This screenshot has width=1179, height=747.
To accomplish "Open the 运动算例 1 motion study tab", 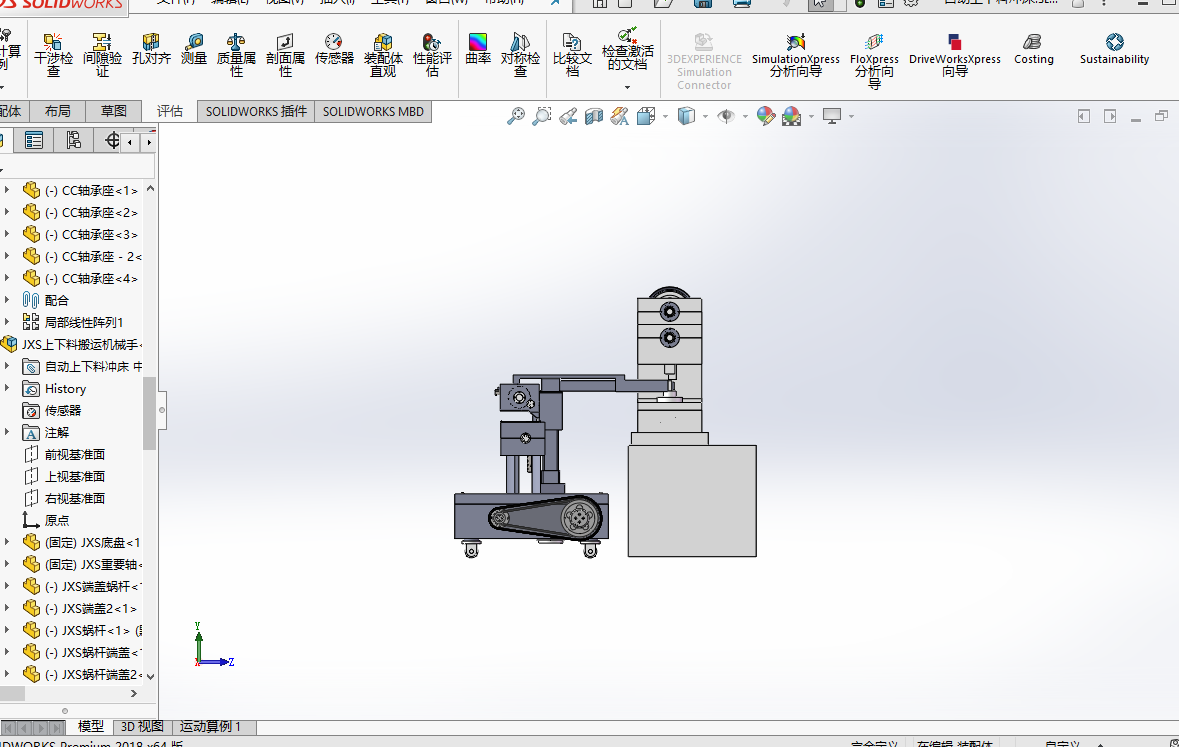I will click(x=211, y=727).
